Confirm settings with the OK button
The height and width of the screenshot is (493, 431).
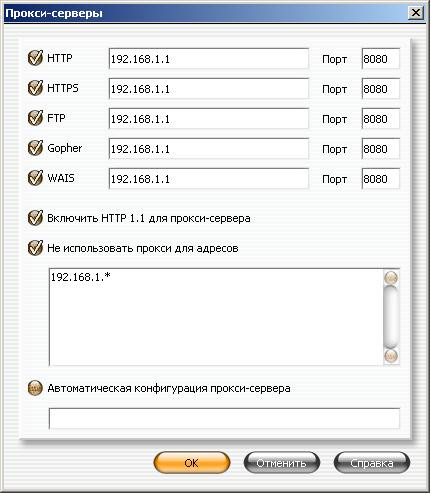click(x=192, y=463)
